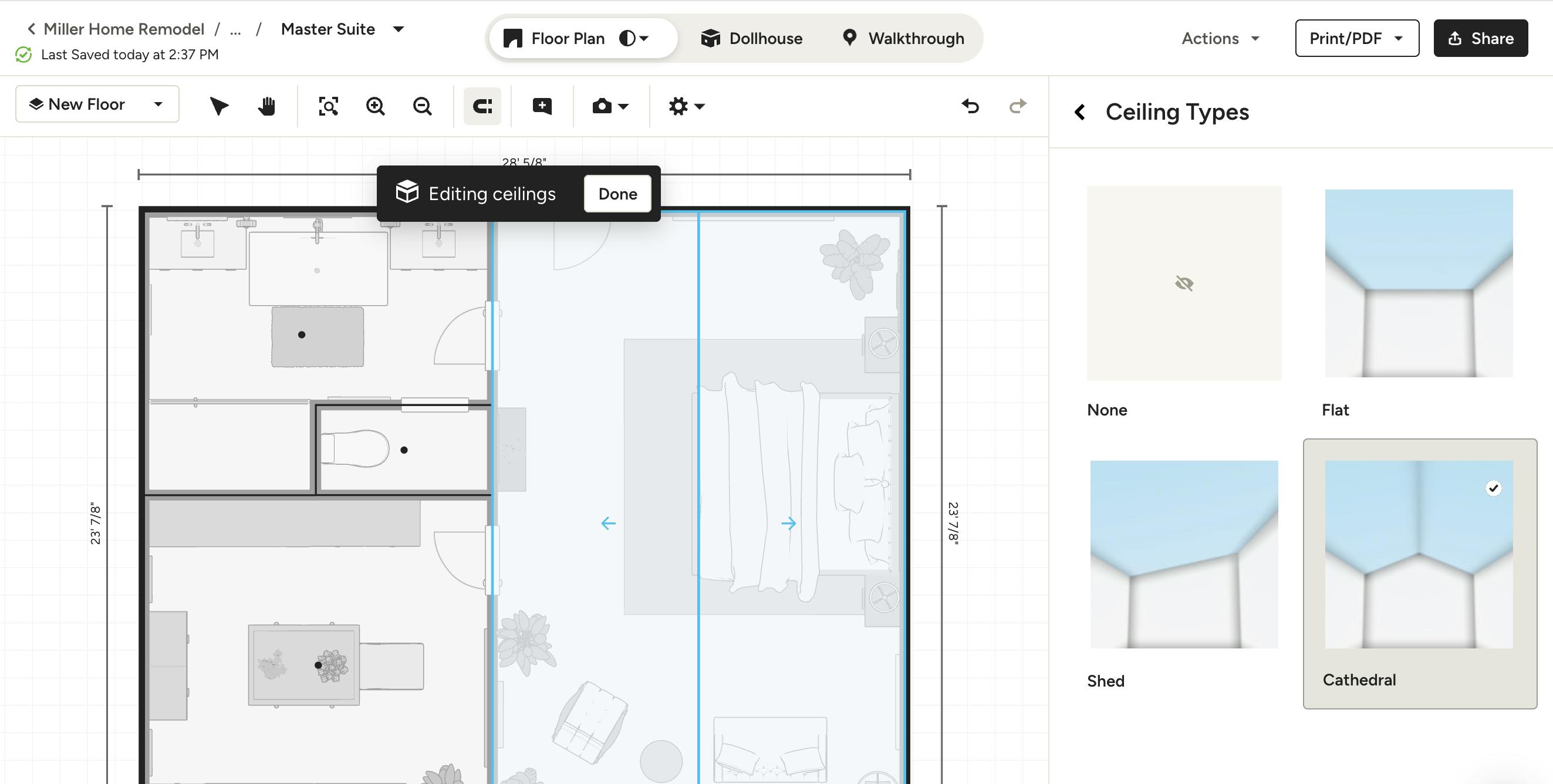Image resolution: width=1553 pixels, height=784 pixels.
Task: Click the Last Saved today text
Action: (130, 55)
